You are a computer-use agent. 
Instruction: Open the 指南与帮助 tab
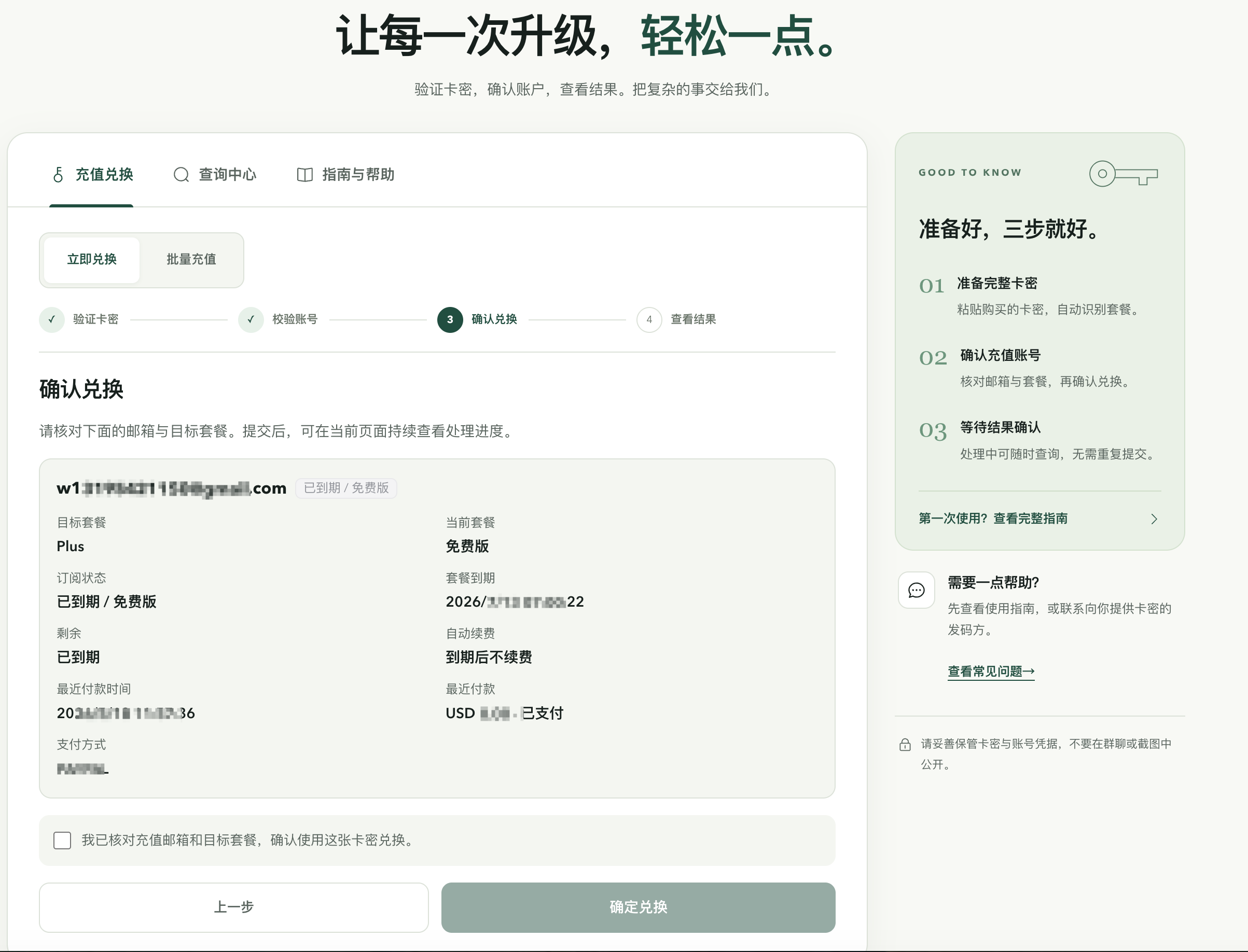coord(346,175)
